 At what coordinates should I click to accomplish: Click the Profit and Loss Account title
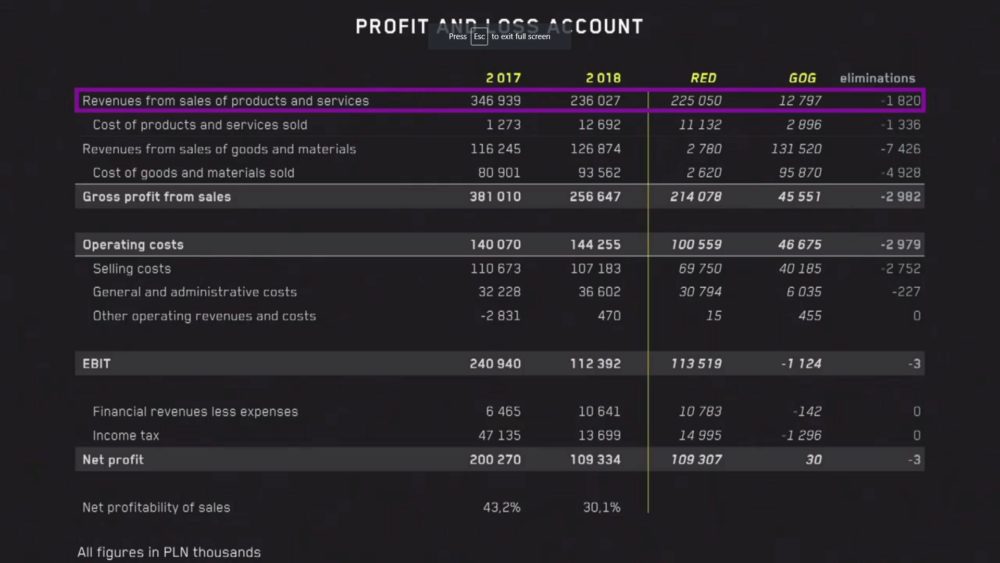tap(499, 26)
